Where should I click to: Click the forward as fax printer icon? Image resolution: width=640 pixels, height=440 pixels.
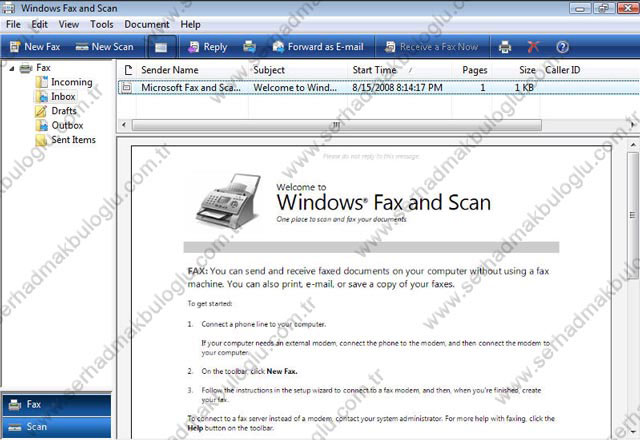coord(249,47)
